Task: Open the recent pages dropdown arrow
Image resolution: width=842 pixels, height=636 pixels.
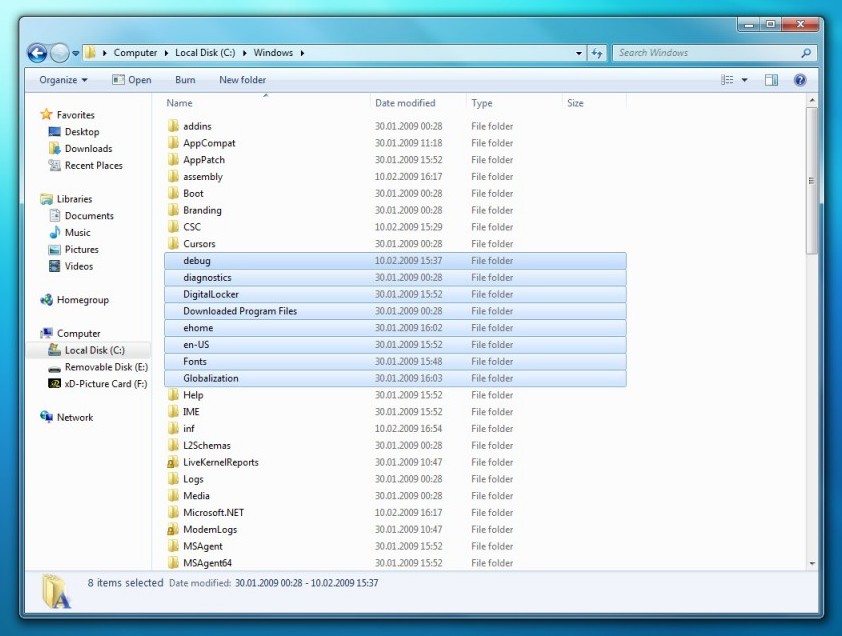Action: pos(76,53)
